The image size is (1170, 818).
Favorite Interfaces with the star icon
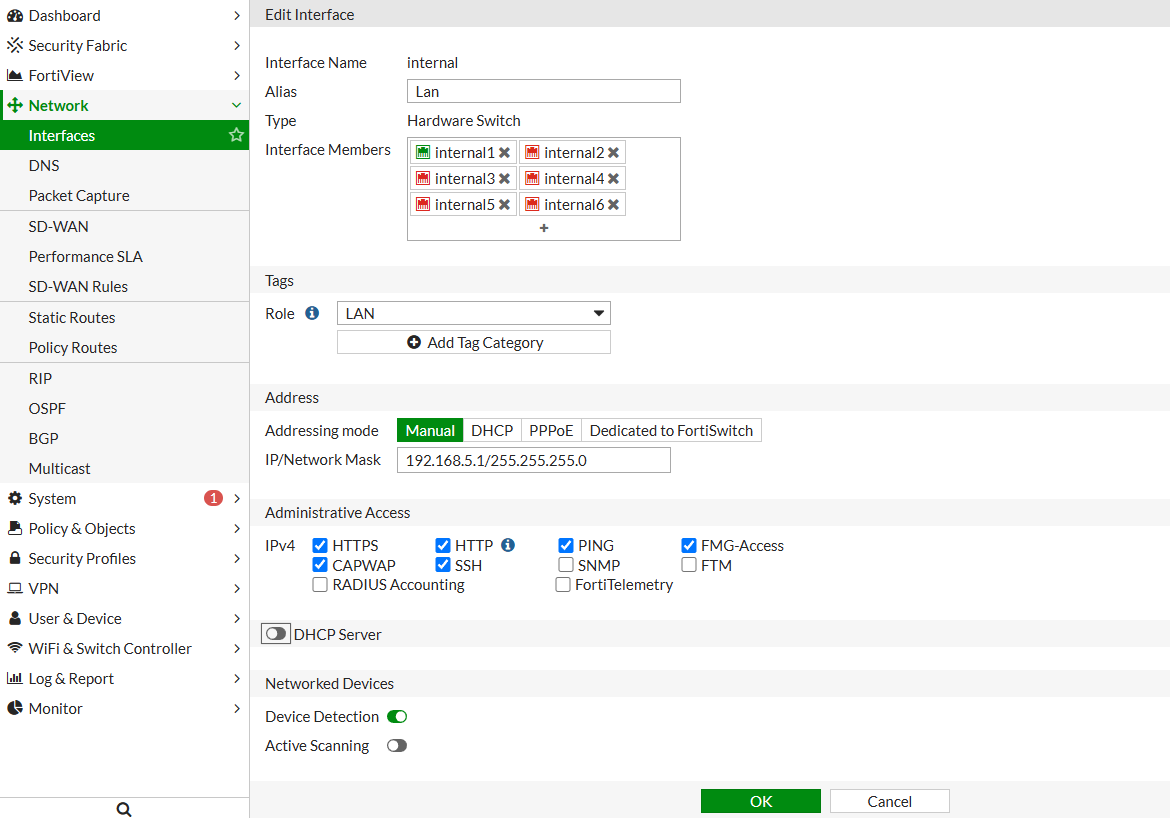pyautogui.click(x=236, y=135)
